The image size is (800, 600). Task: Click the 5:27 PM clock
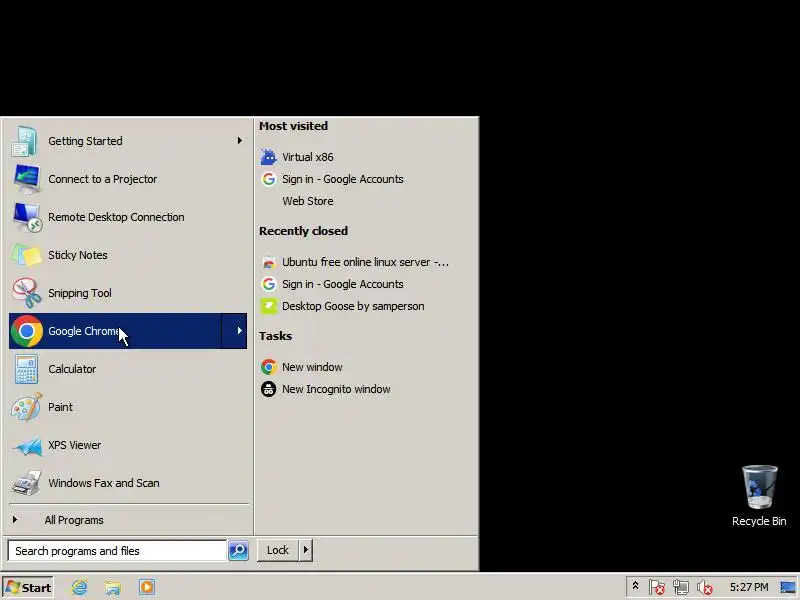coord(748,587)
